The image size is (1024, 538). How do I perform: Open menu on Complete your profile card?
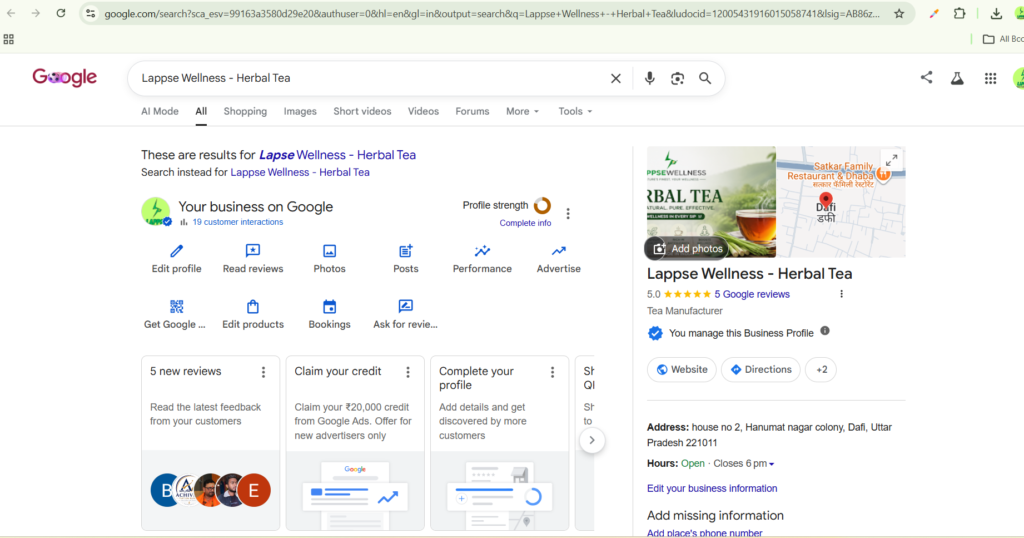(x=552, y=372)
